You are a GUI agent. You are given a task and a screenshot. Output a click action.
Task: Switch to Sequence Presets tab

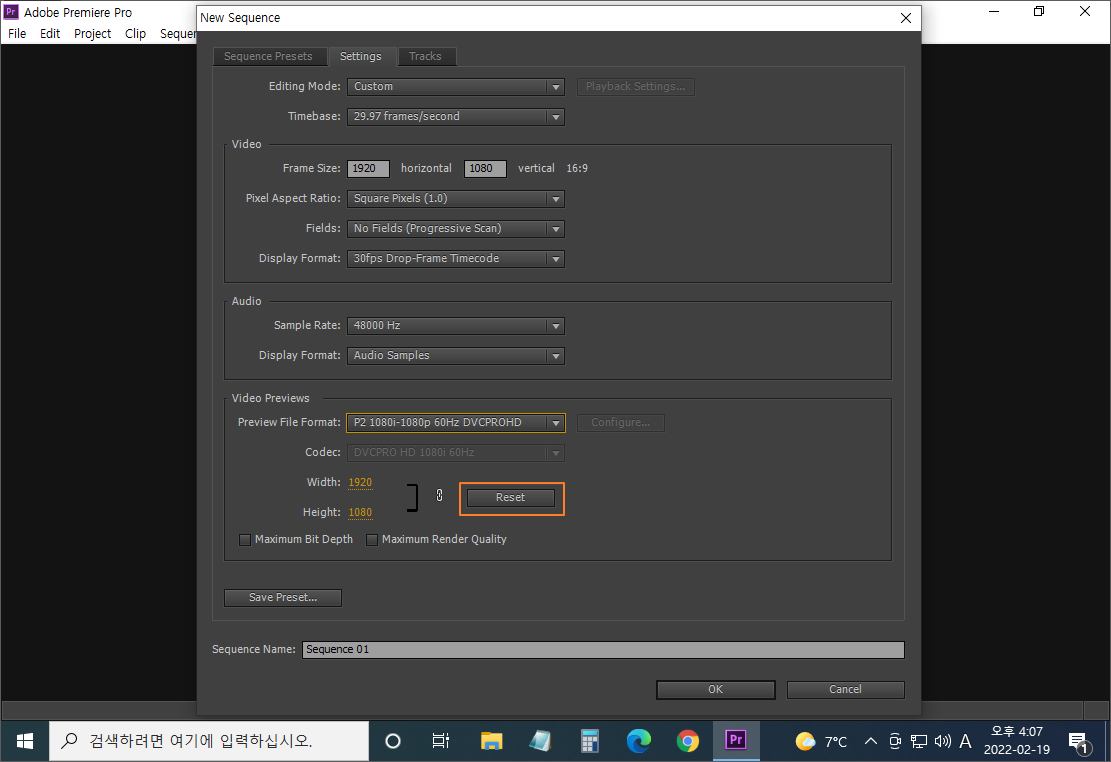point(269,57)
